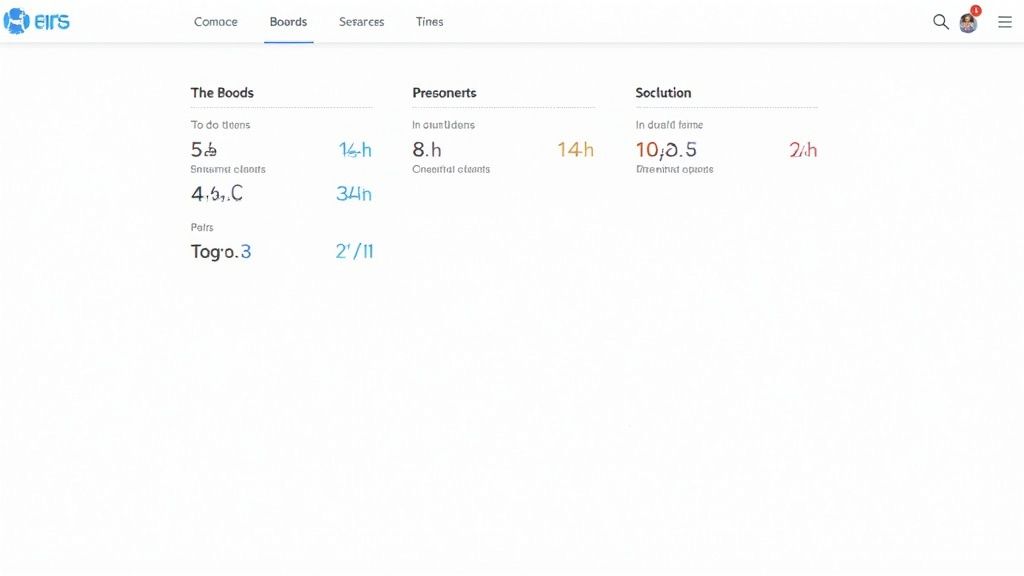Viewport: 1024px width, 576px height.
Task: Click the The Boods heading
Action: [222, 93]
